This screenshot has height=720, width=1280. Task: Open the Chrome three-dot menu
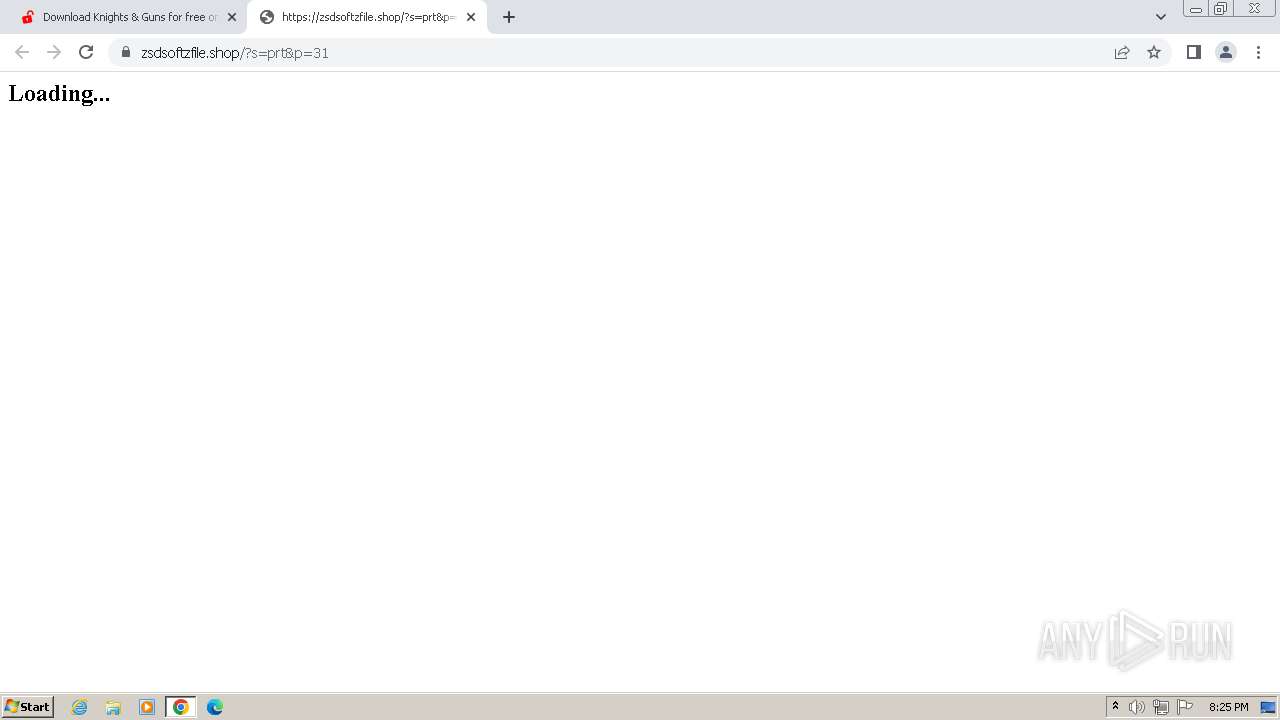coord(1259,52)
